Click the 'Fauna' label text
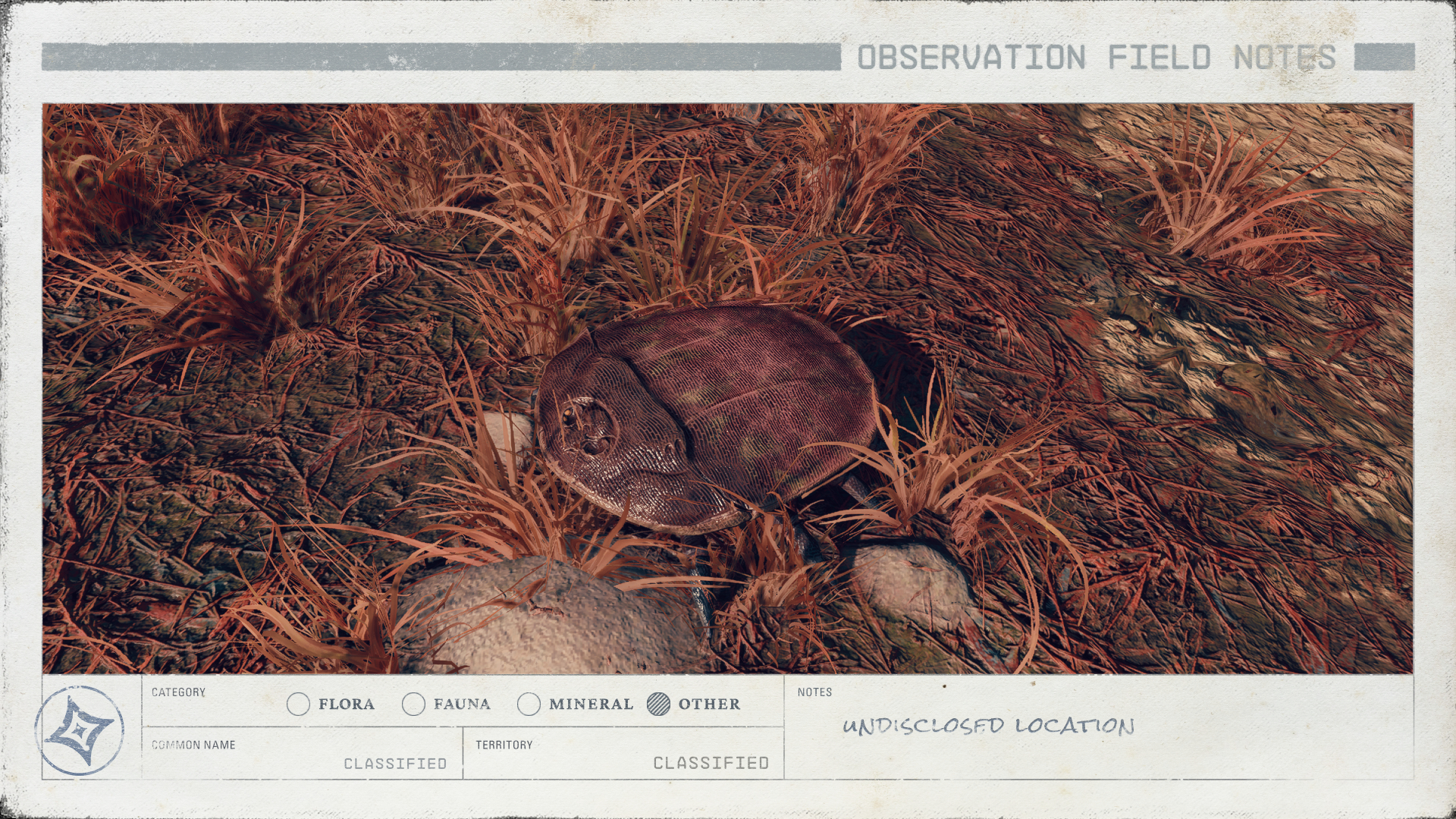 (x=462, y=704)
